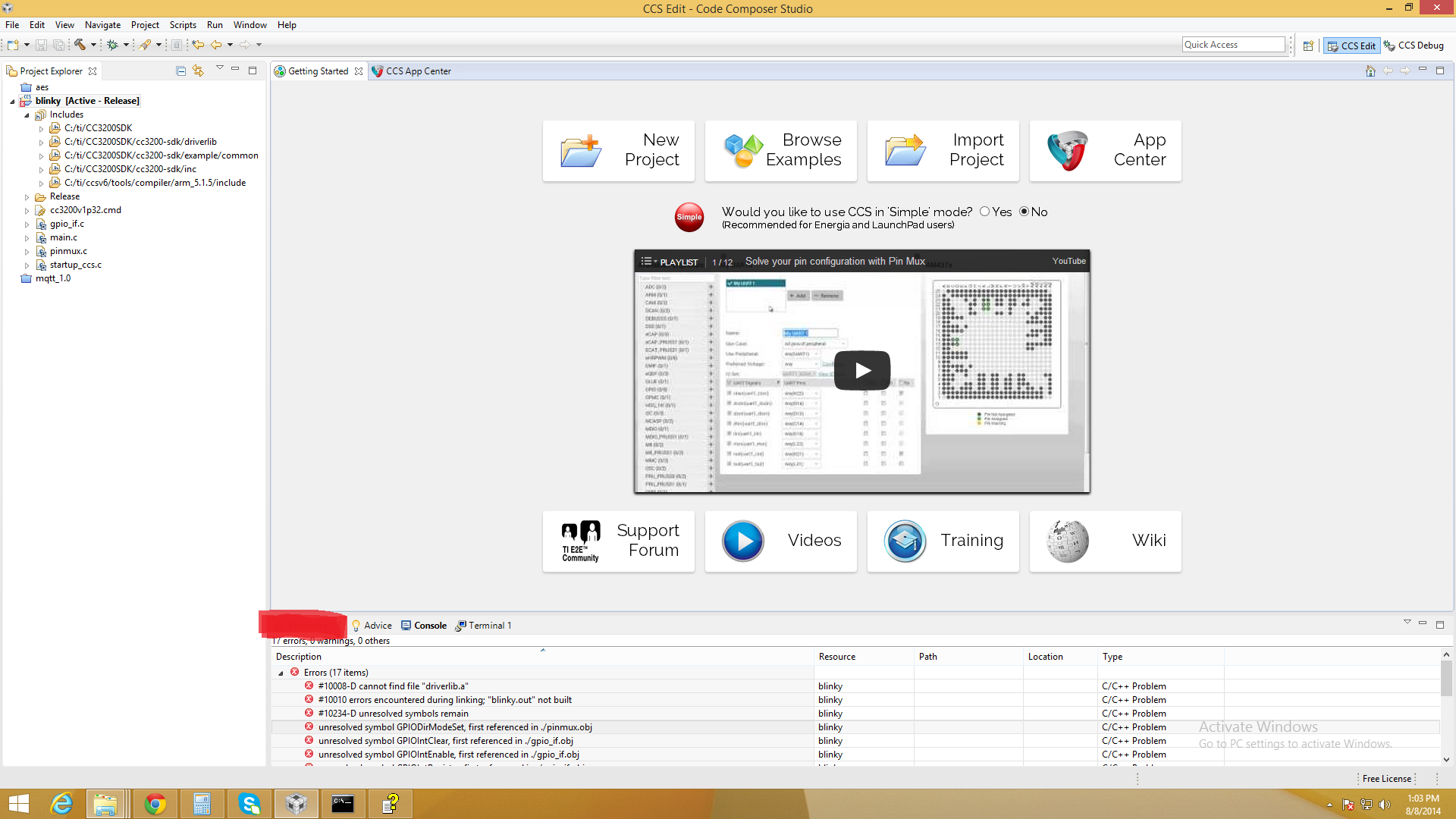1456x819 pixels.
Task: Select No for Simple mode
Action: tap(1025, 212)
